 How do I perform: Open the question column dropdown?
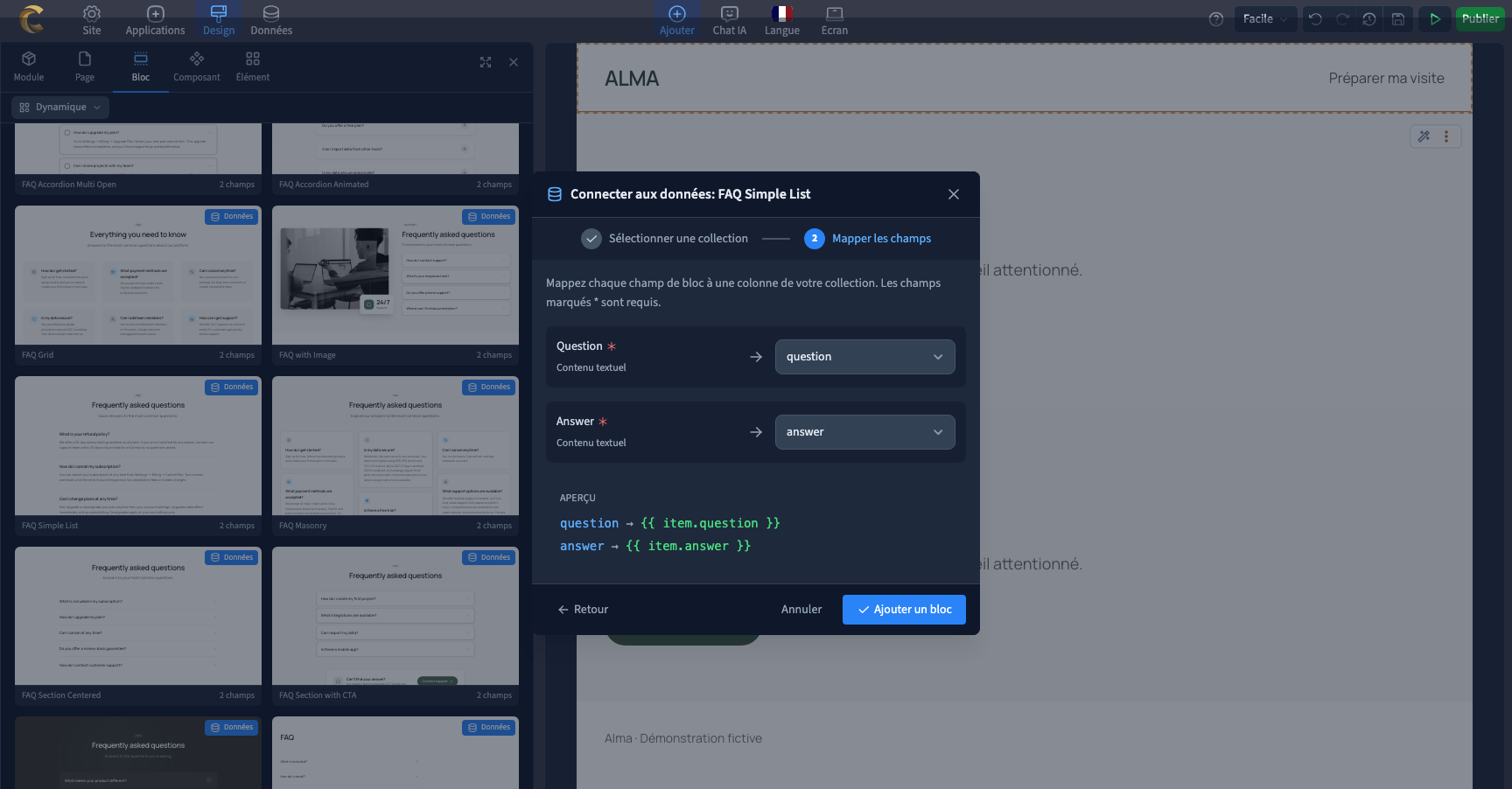coord(864,357)
